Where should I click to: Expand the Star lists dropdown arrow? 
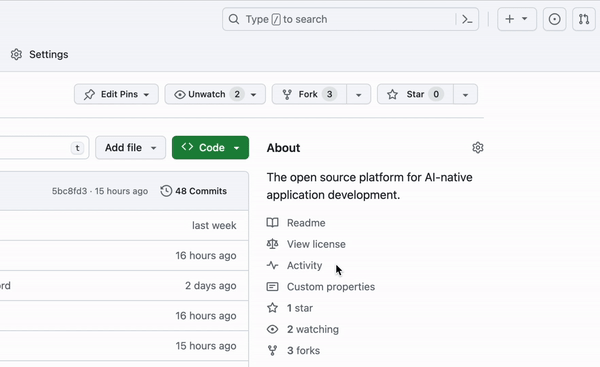pyautogui.click(x=465, y=95)
